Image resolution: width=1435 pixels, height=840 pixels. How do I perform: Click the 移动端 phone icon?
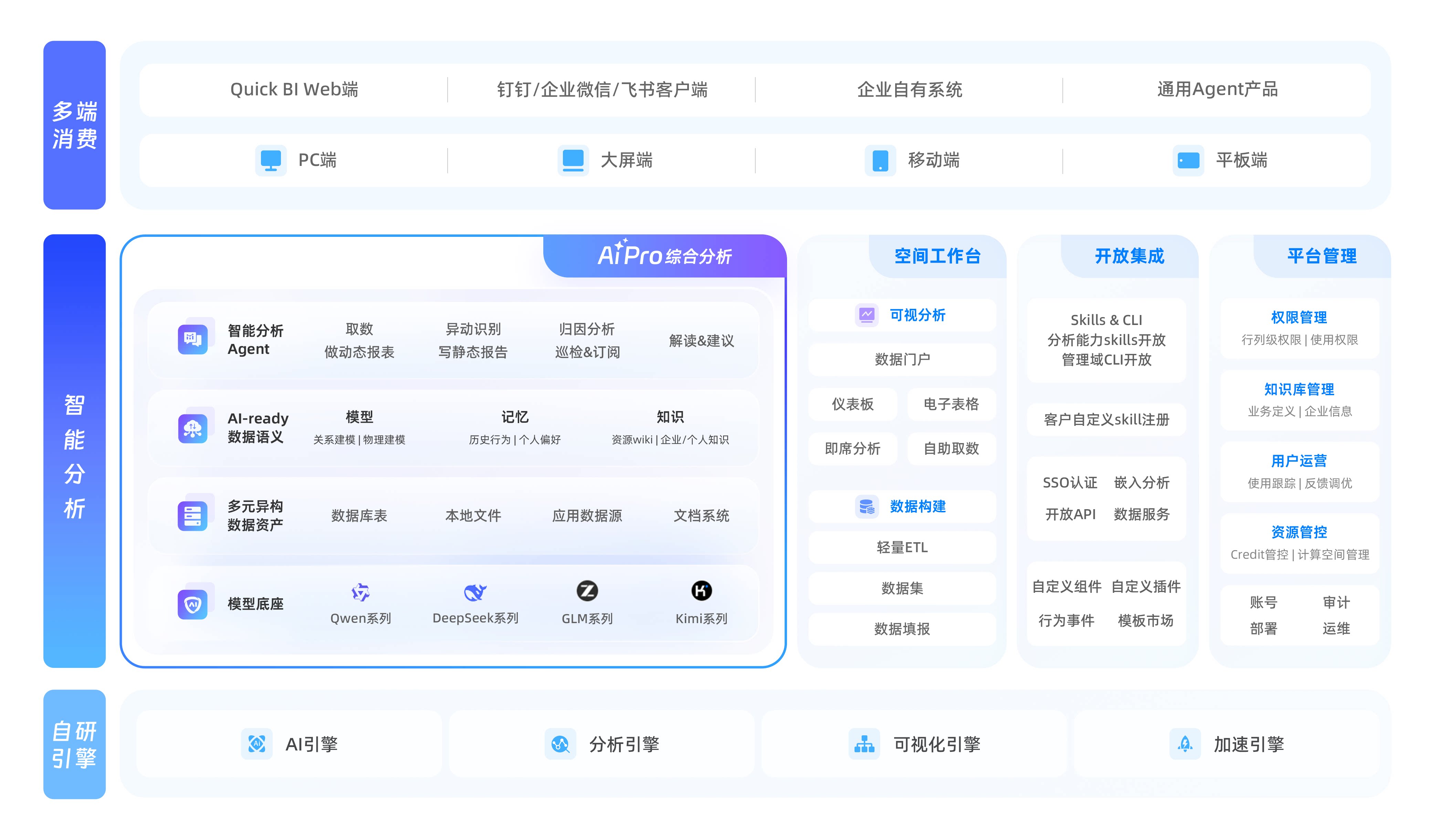[x=880, y=160]
